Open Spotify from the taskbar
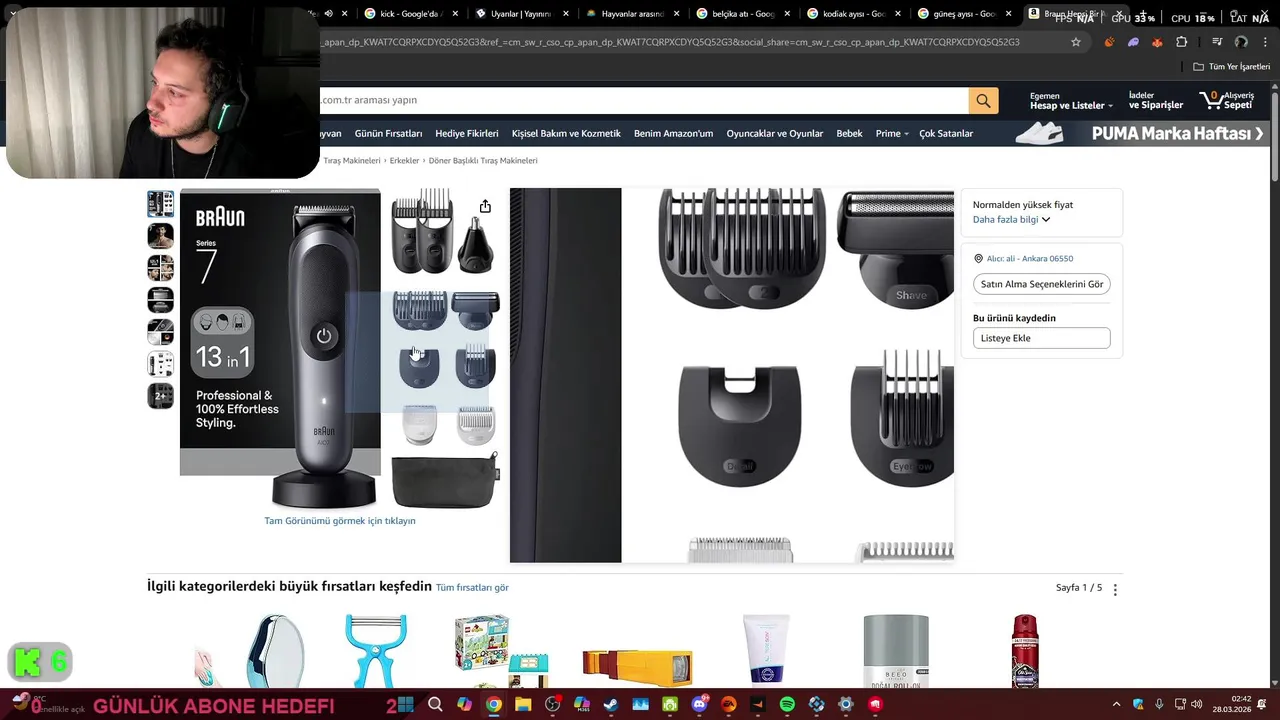The width and height of the screenshot is (1280, 720). tap(787, 705)
